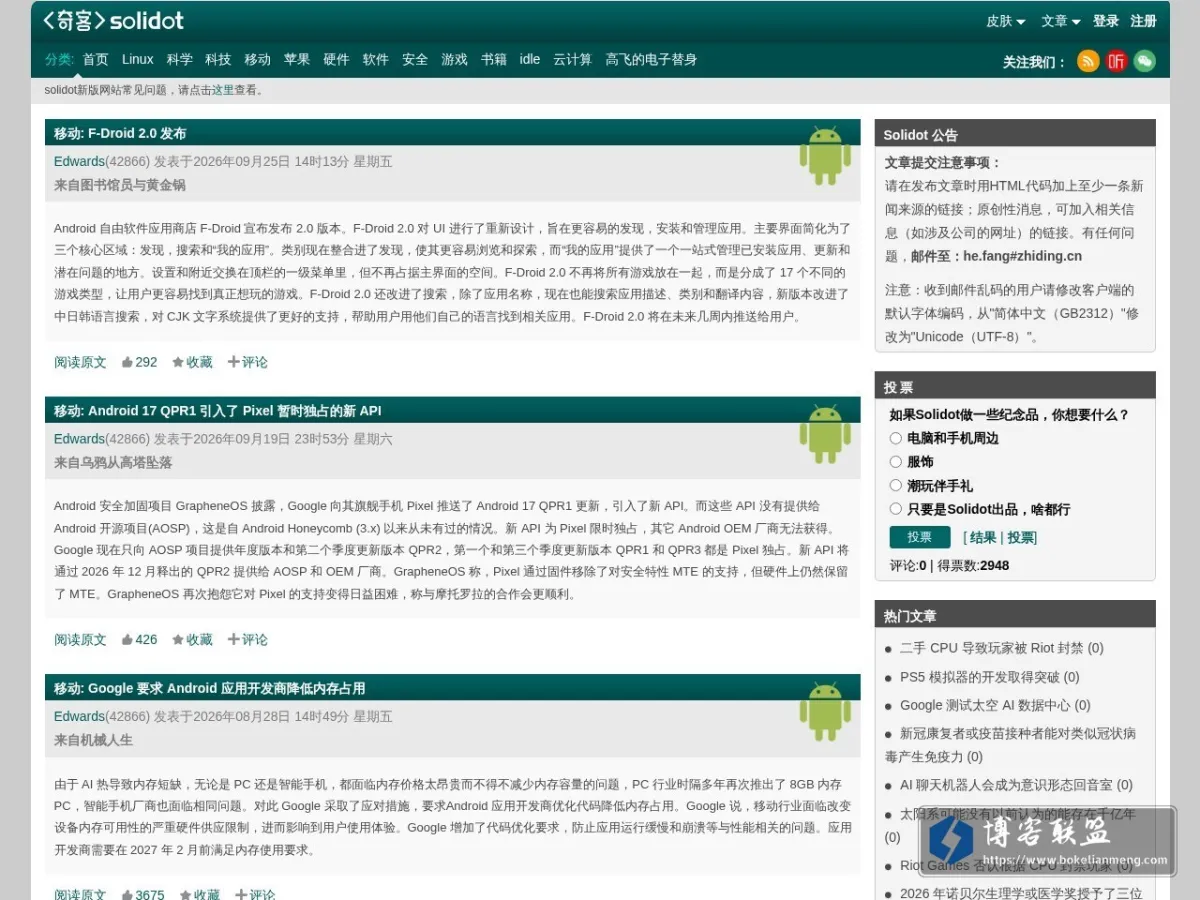Click 来自机械人生 tagline
The height and width of the screenshot is (900, 1200).
coord(93,741)
